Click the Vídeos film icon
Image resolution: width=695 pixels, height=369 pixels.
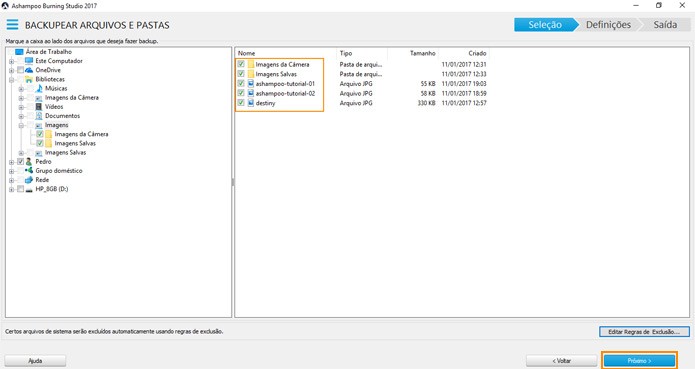(39, 107)
